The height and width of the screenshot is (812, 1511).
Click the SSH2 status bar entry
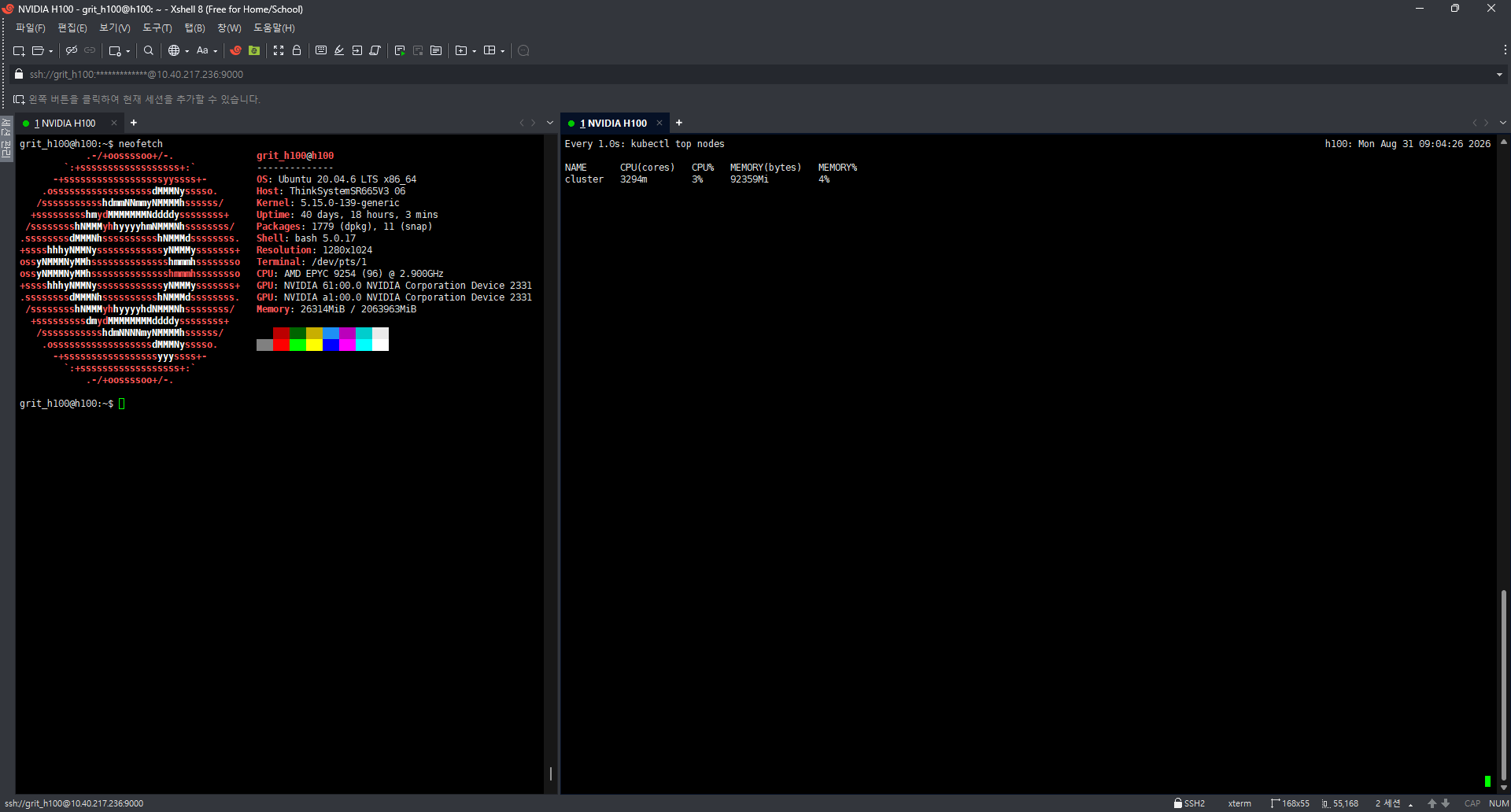coord(1189,803)
